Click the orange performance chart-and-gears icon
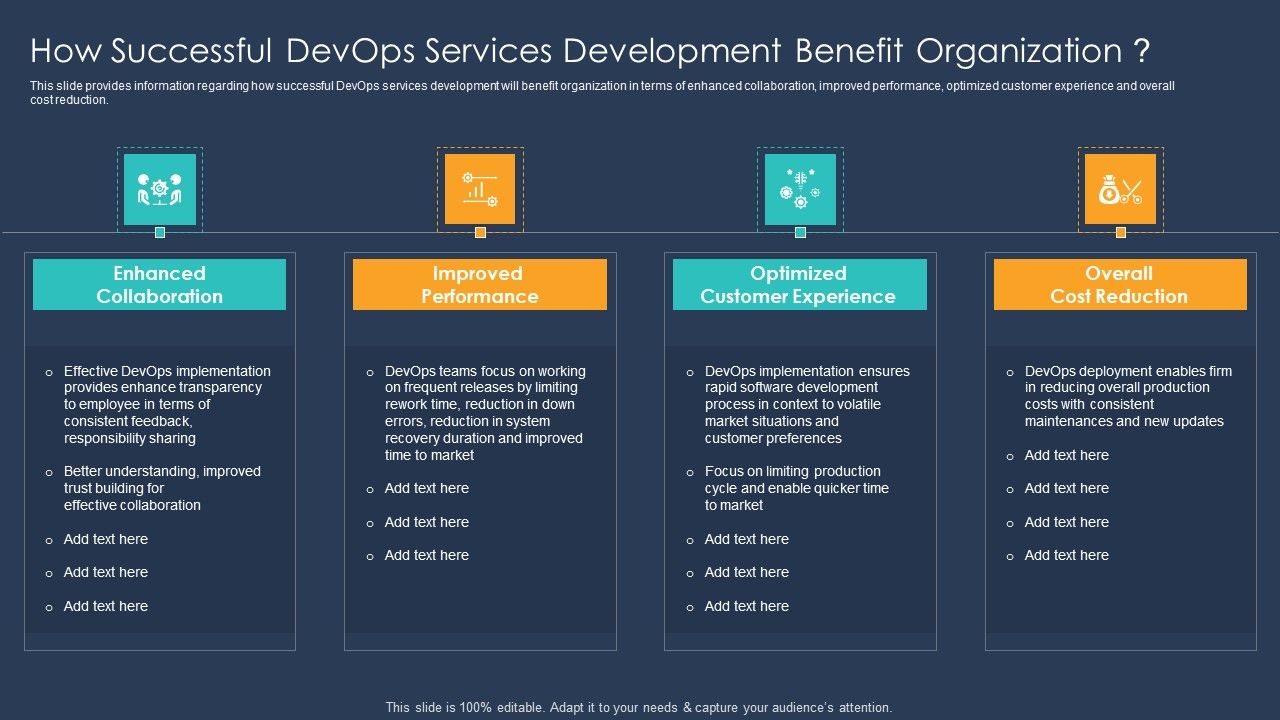The image size is (1280, 720). [x=480, y=189]
